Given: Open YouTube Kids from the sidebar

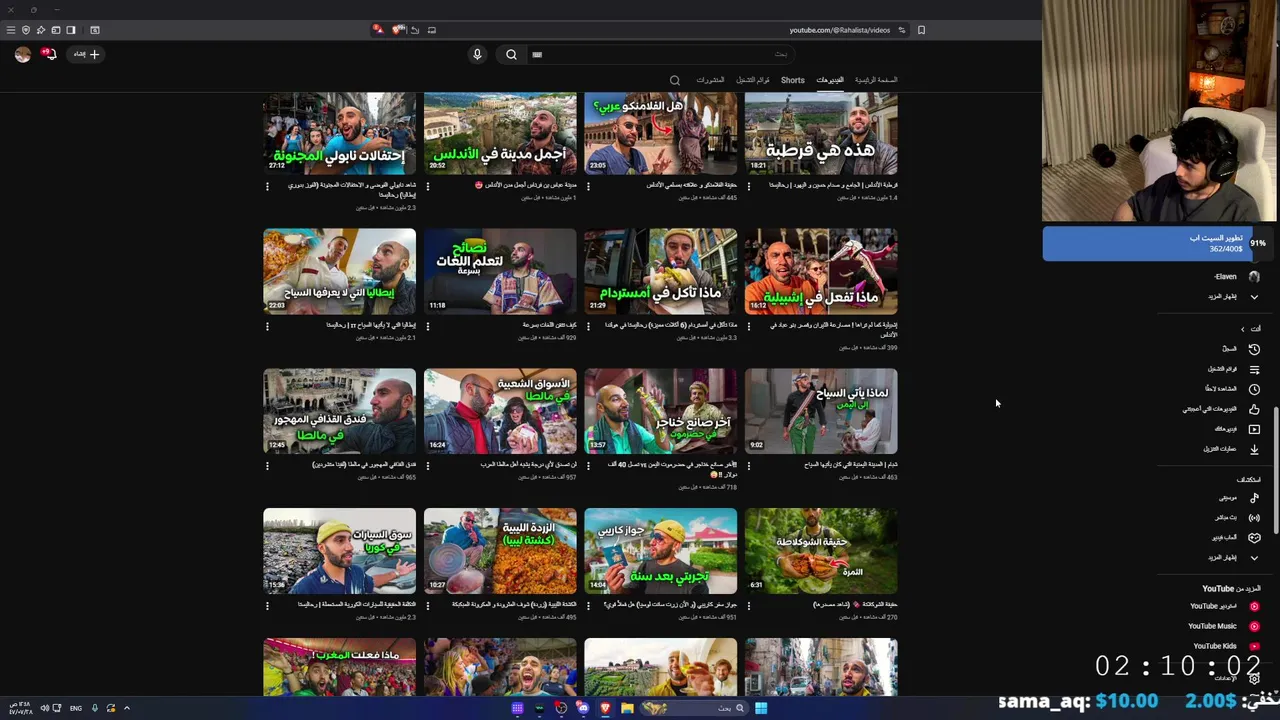Looking at the screenshot, I should (1225, 646).
